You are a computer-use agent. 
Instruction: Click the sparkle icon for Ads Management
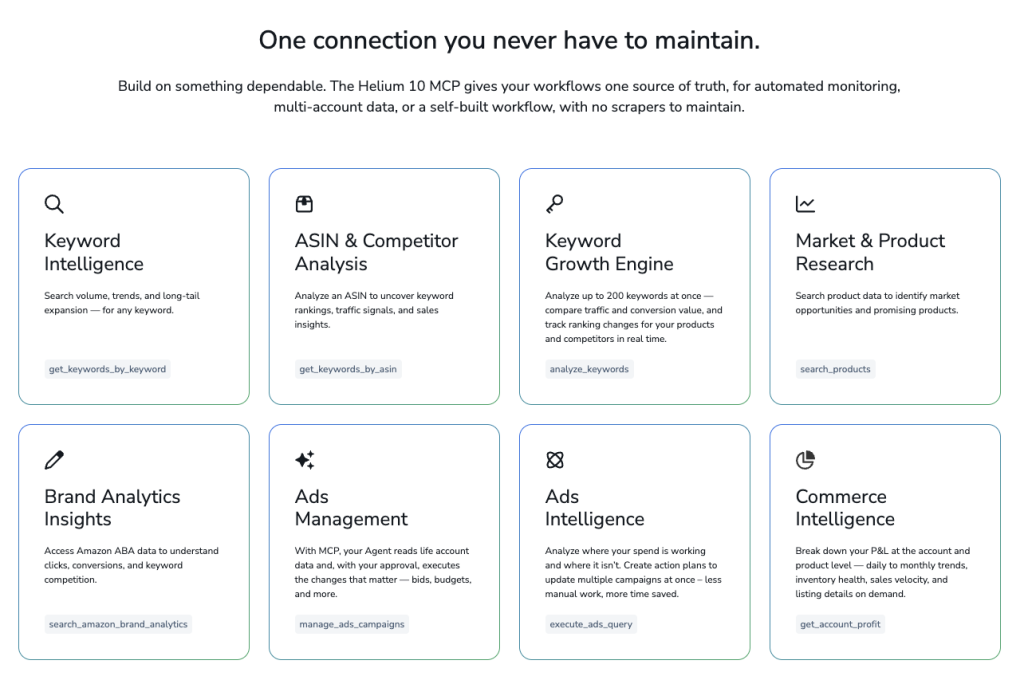[304, 460]
